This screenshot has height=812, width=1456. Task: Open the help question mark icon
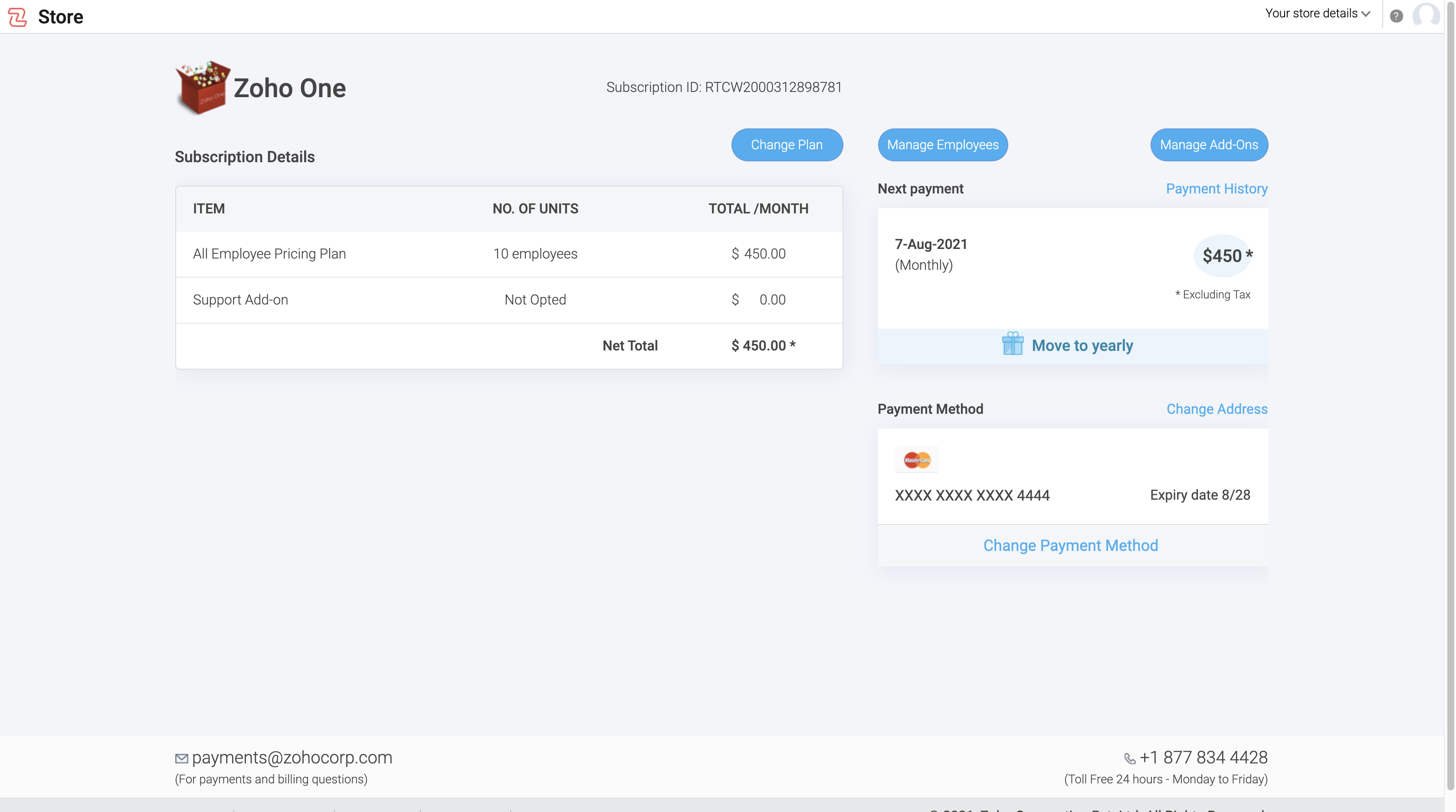point(1396,16)
